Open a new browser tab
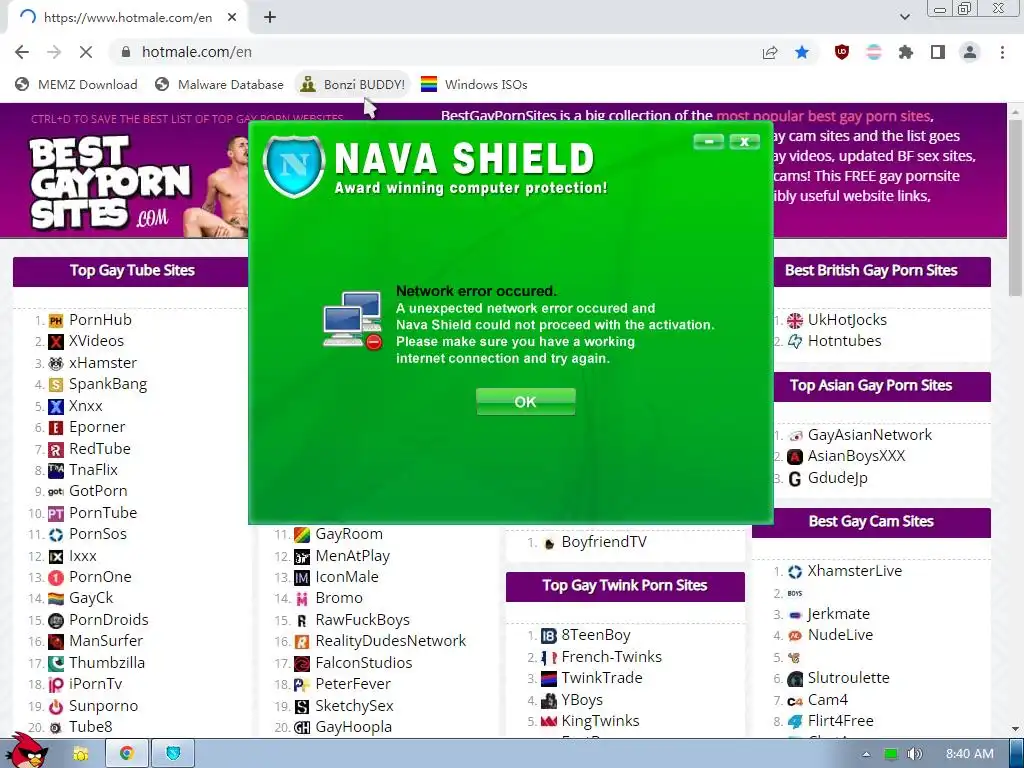This screenshot has width=1024, height=768. point(270,18)
